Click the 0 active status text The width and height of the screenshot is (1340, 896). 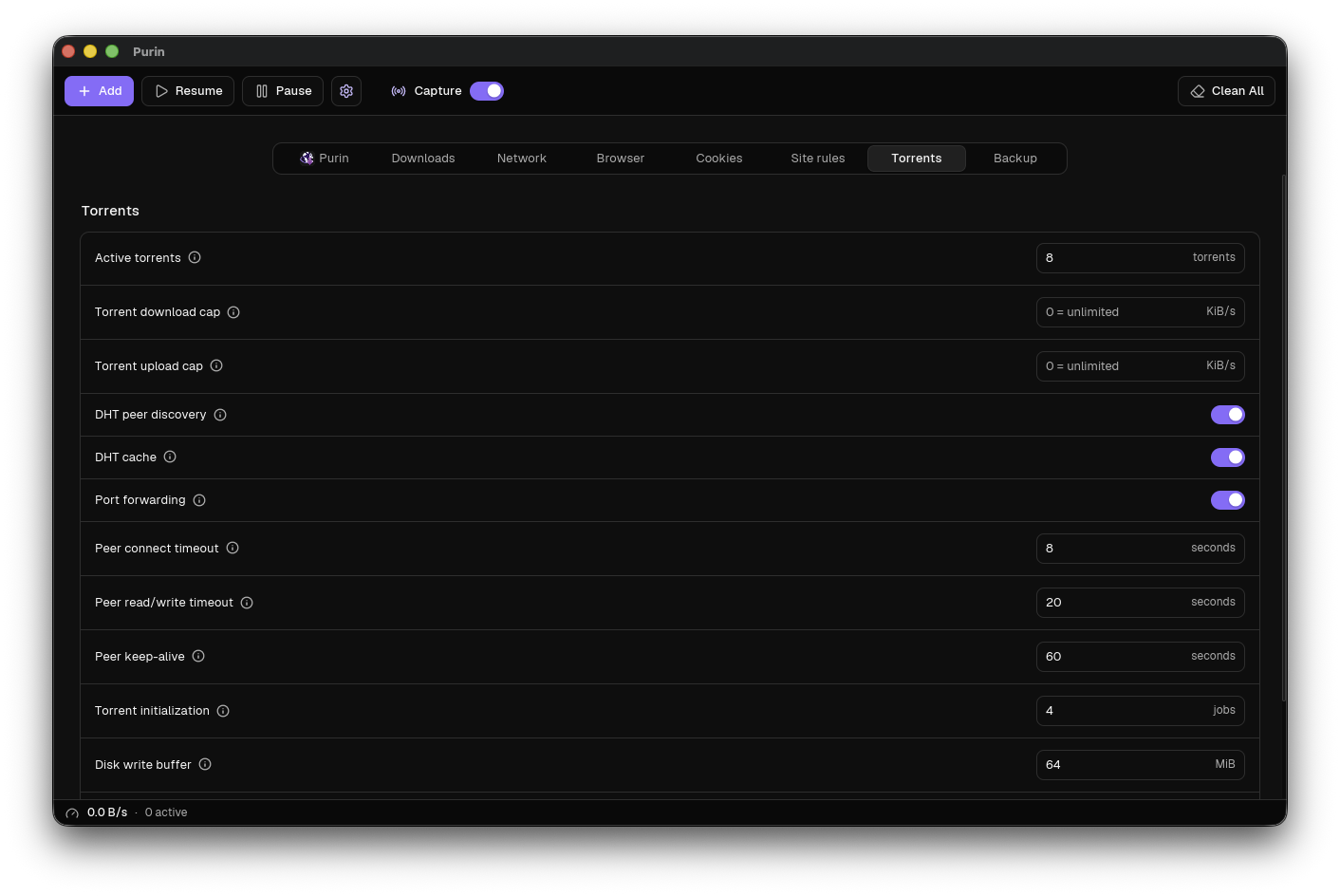click(166, 812)
